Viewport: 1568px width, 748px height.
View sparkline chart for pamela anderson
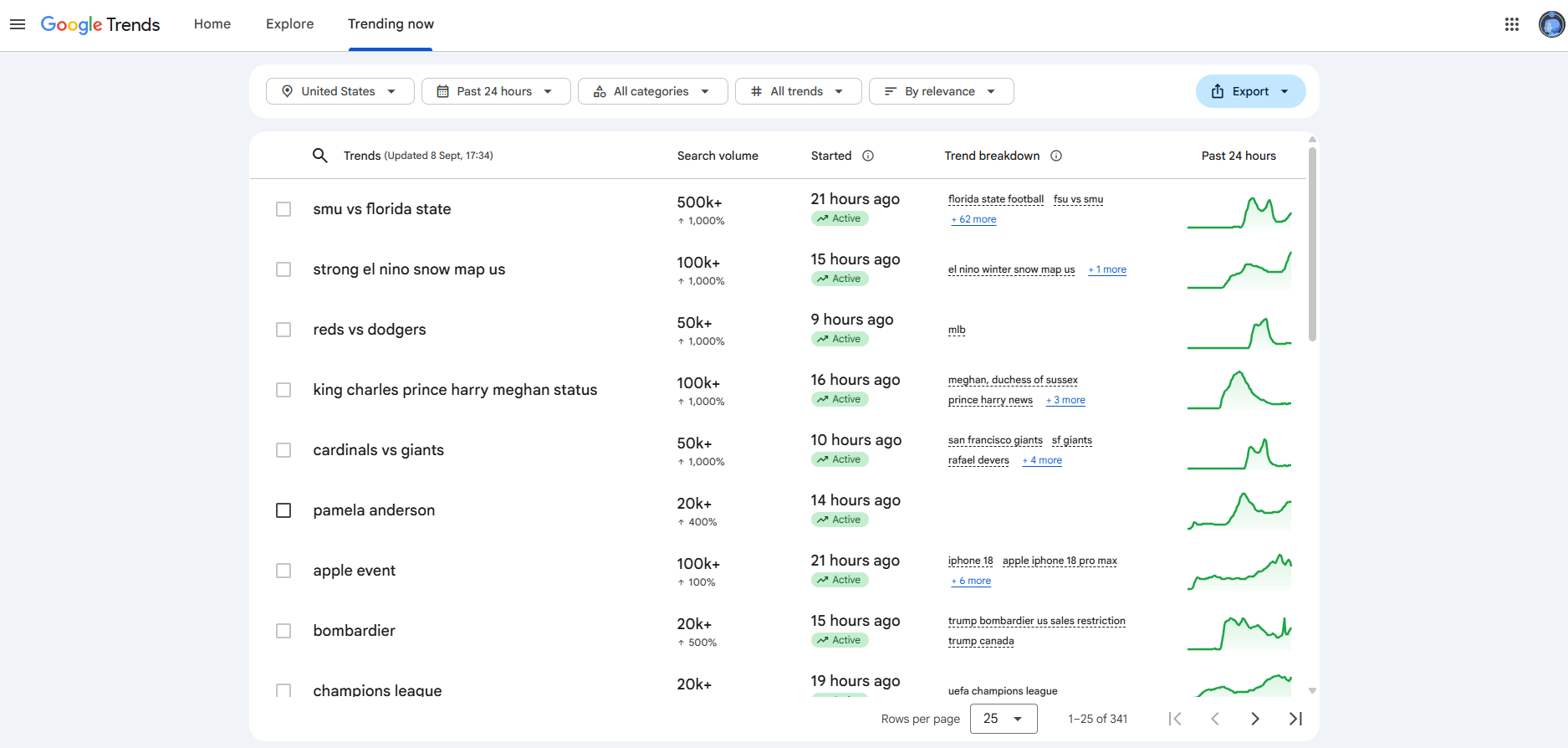pyautogui.click(x=1239, y=511)
